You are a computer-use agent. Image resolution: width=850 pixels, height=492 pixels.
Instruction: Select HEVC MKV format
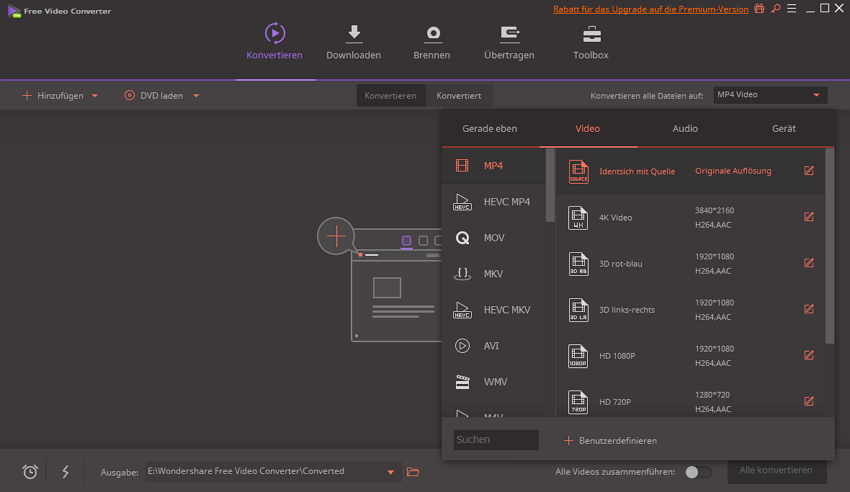(x=494, y=310)
